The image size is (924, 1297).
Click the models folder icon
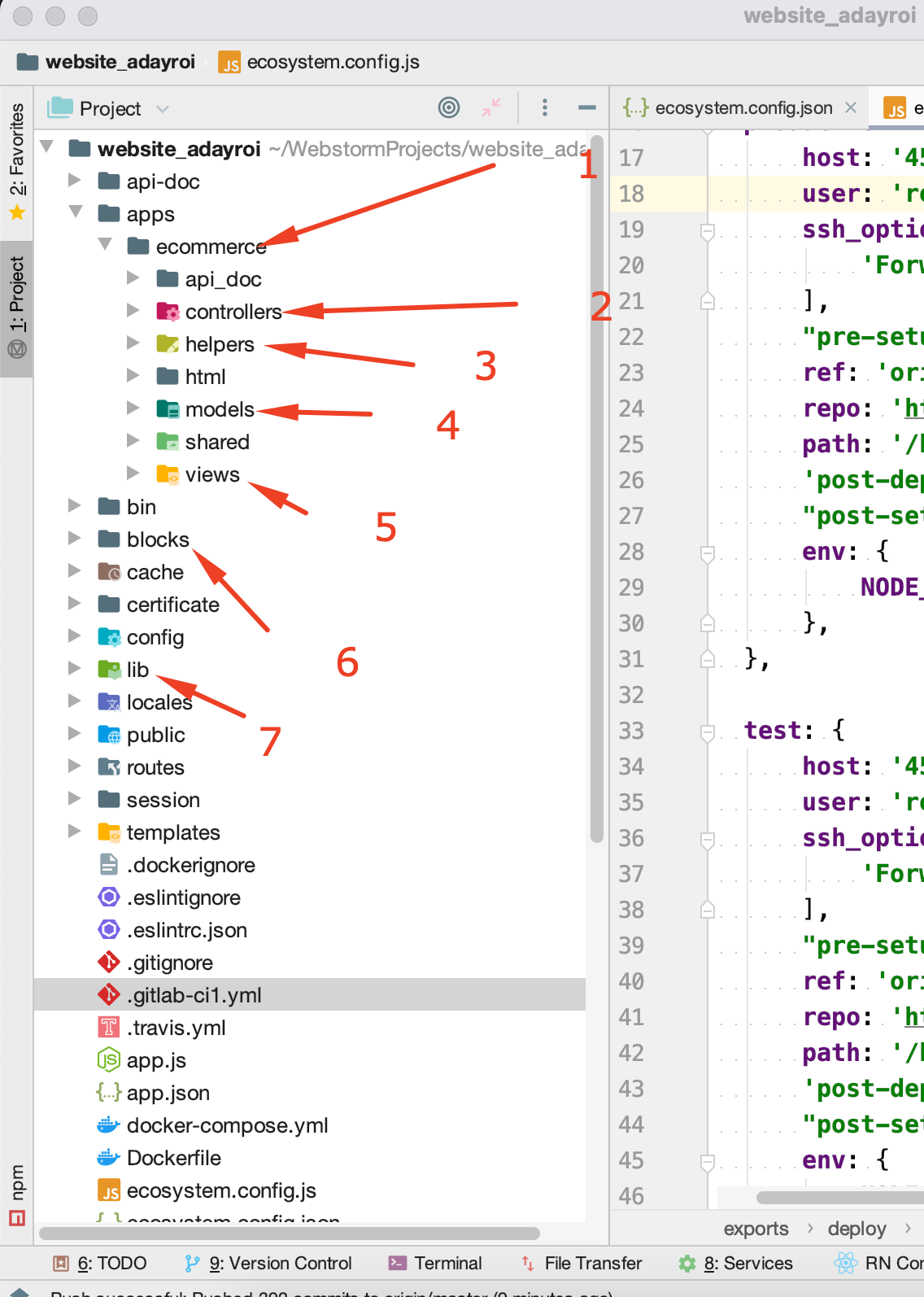point(168,409)
